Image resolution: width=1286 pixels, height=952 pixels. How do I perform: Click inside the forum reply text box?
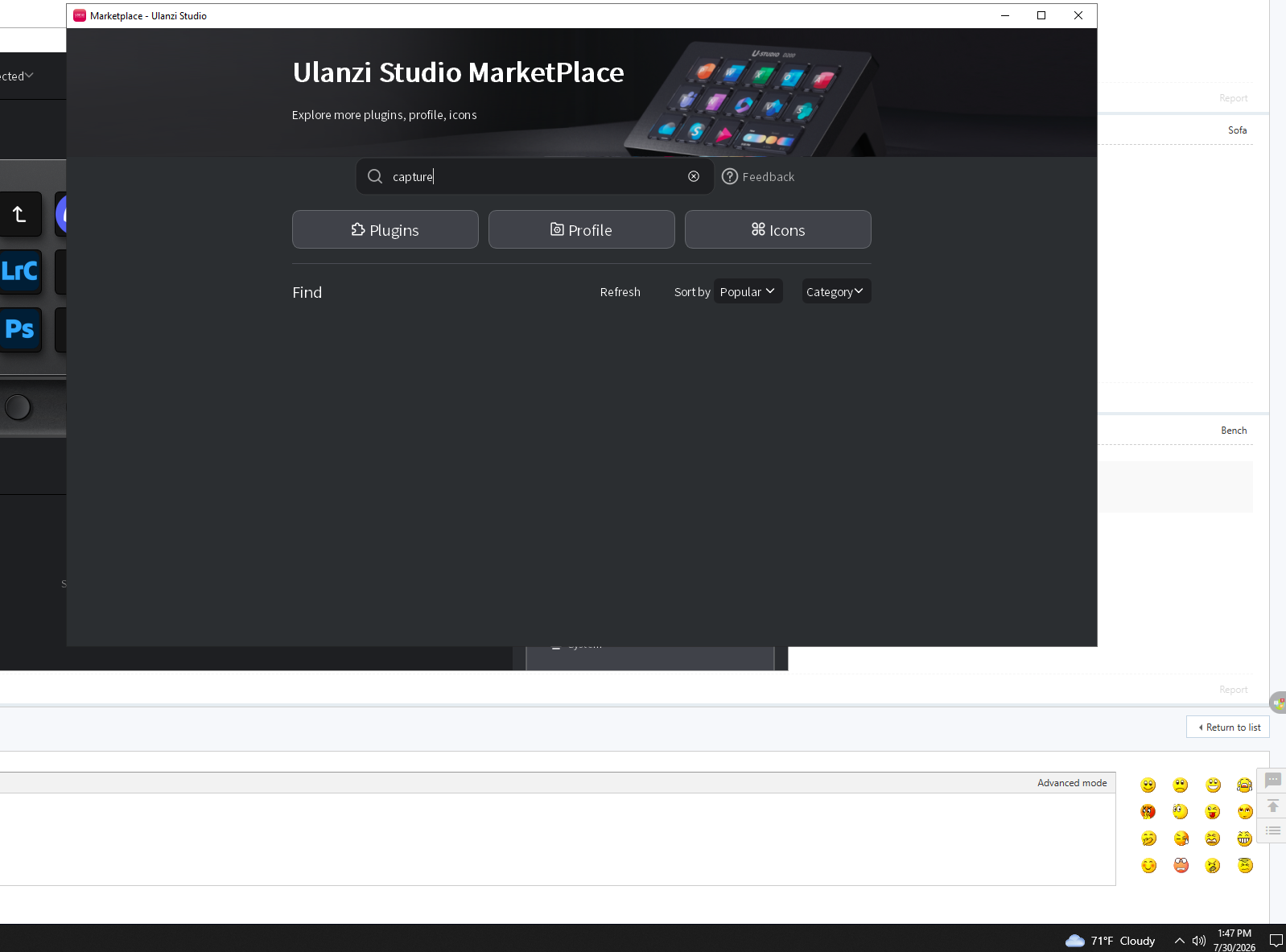click(558, 839)
